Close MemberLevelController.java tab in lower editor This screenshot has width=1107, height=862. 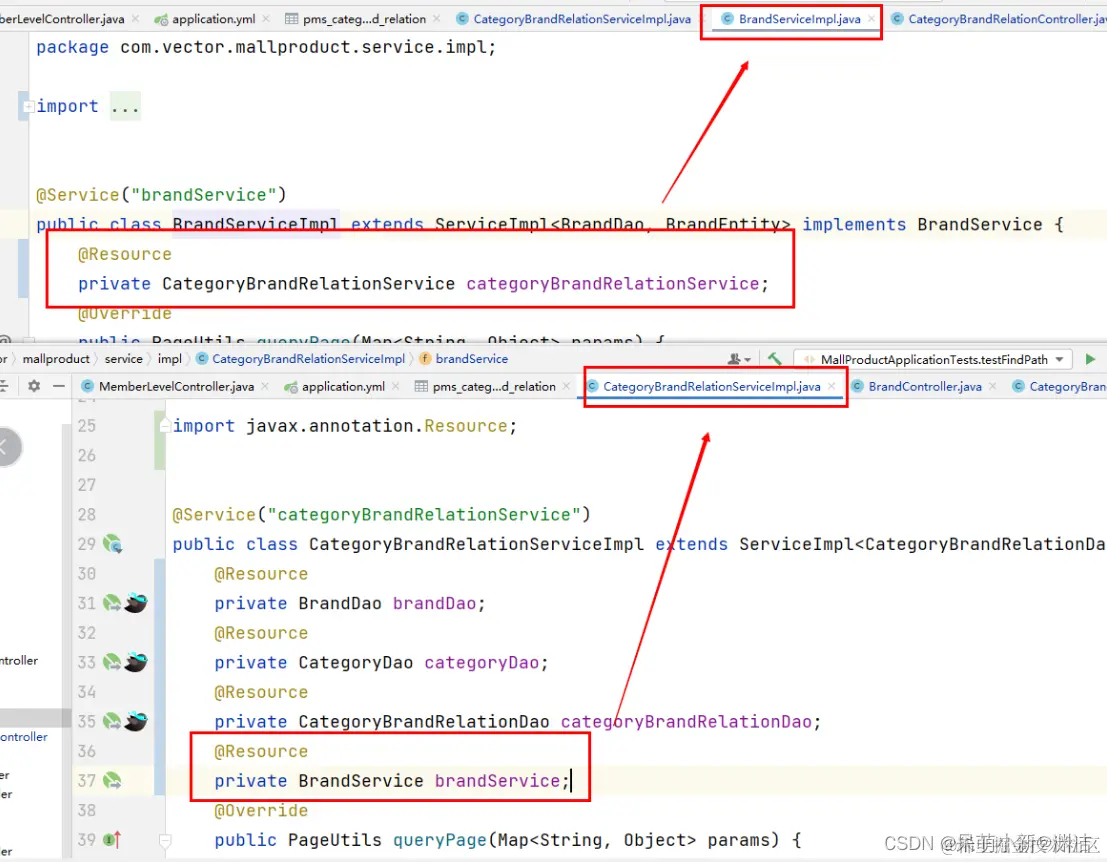click(x=265, y=386)
